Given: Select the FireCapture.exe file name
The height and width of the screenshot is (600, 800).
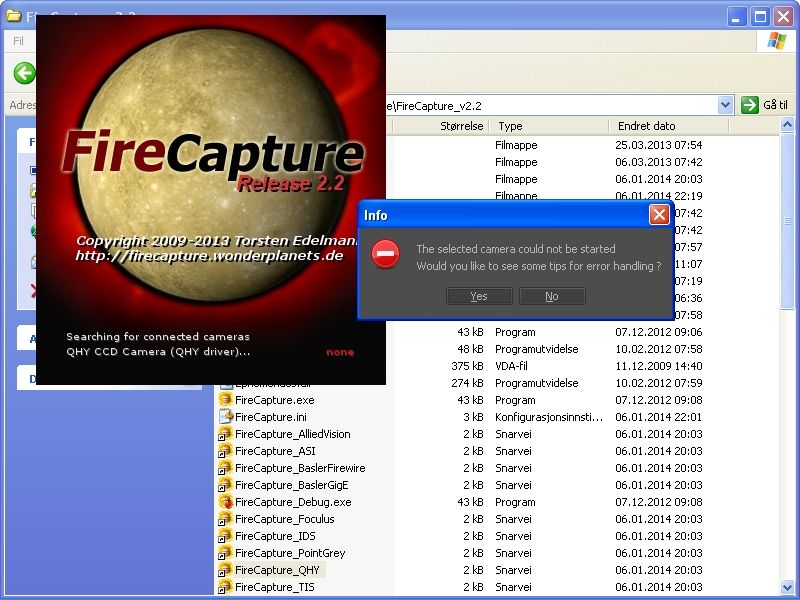Looking at the screenshot, I should coord(274,400).
